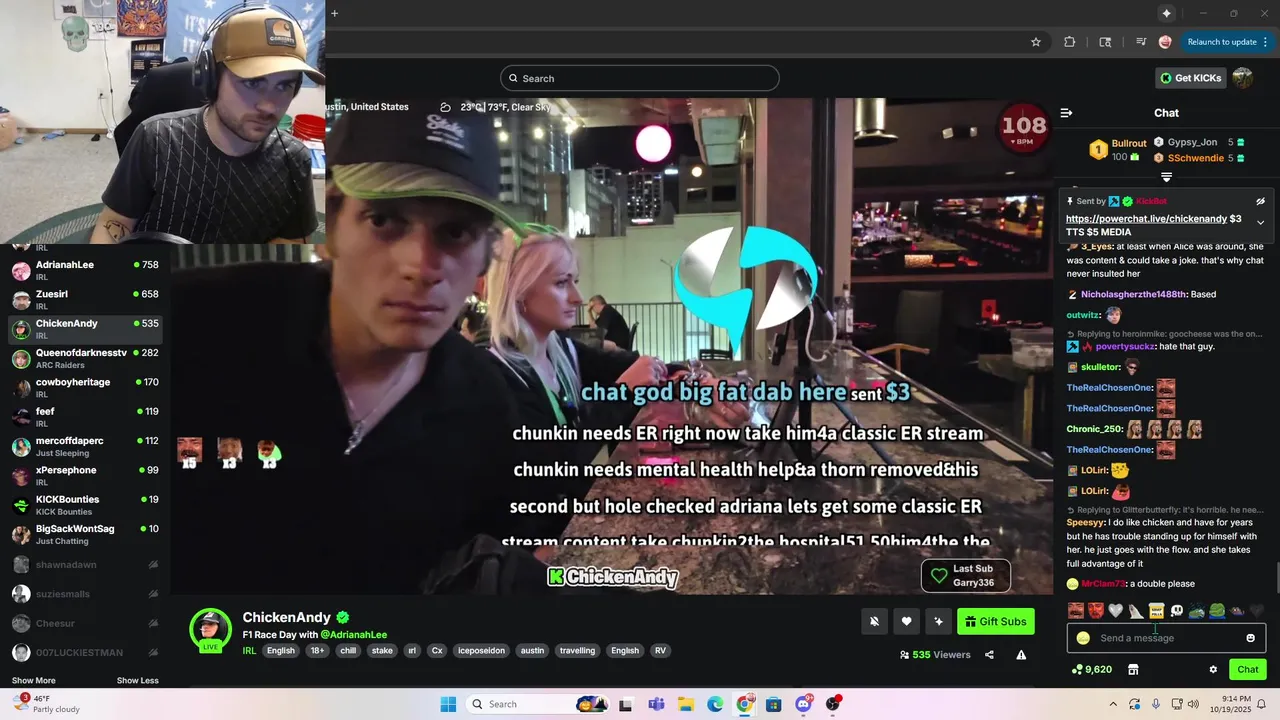Report the stream via warning triangle icon
This screenshot has width=1280, height=720.
(x=1021, y=655)
